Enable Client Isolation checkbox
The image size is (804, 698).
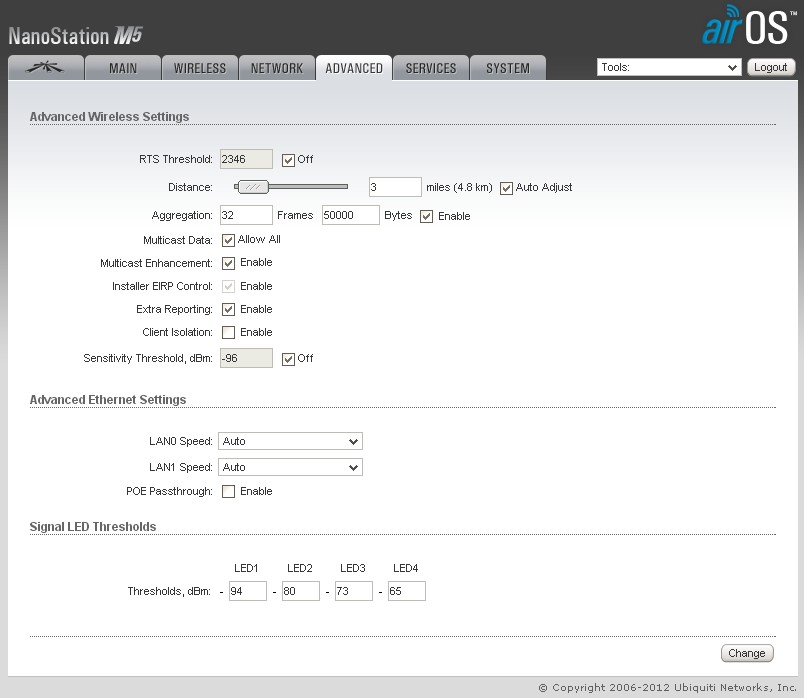(228, 332)
